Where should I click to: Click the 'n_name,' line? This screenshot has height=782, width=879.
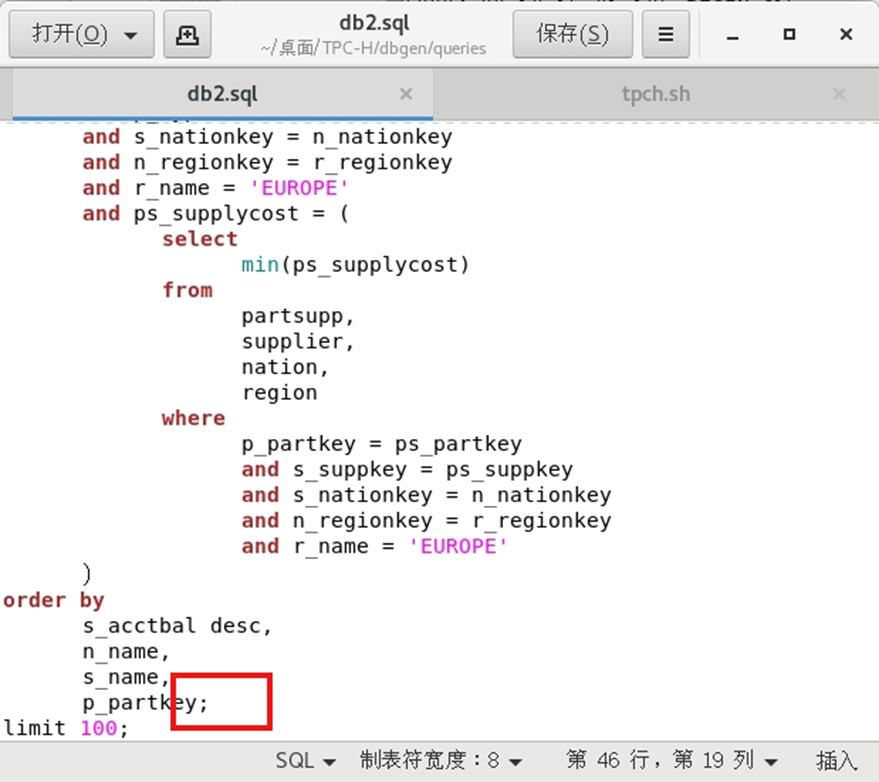tap(126, 651)
